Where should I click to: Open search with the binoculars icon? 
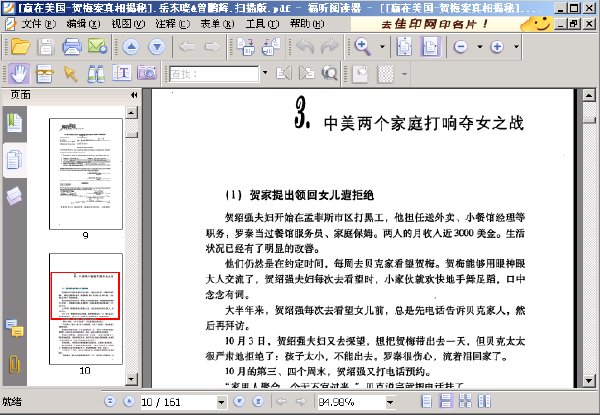95,73
